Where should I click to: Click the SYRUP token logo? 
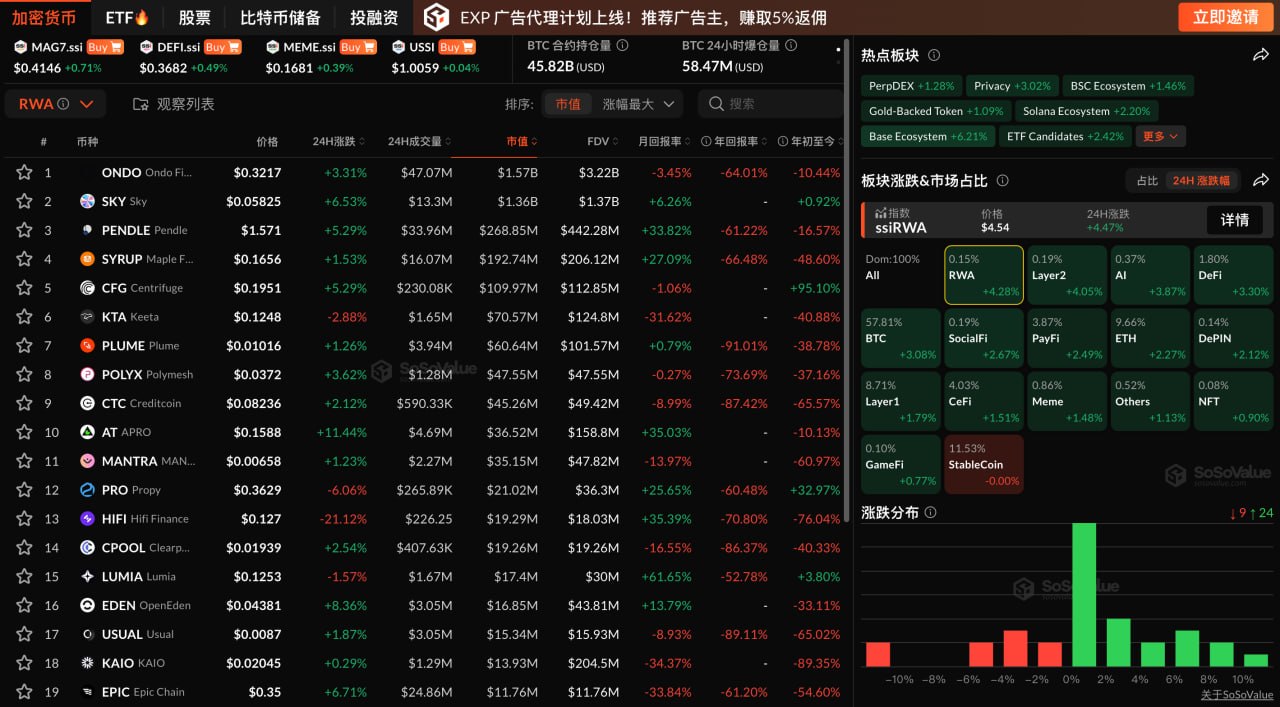[x=87, y=259]
